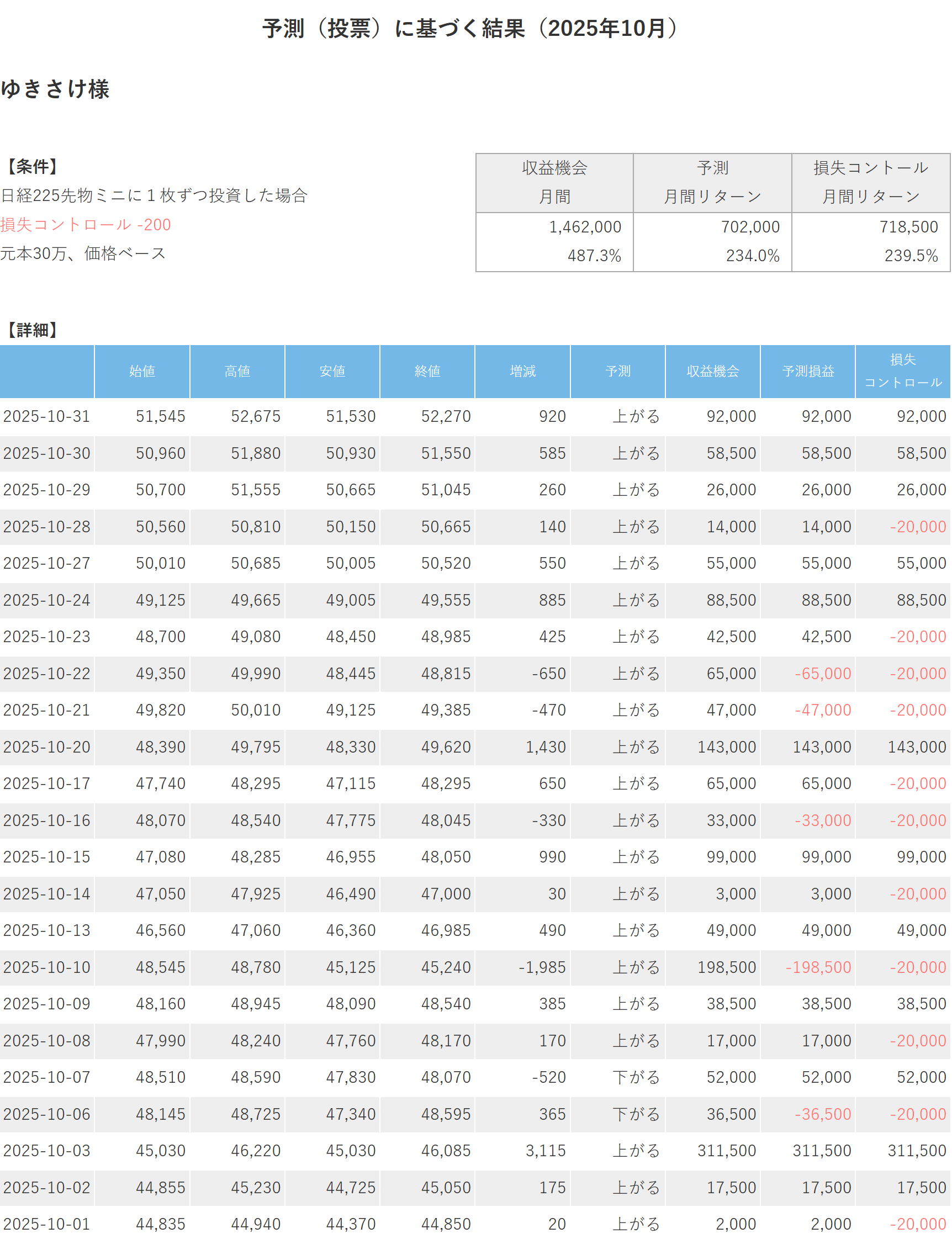The image size is (952, 1244).
Task: Click the 1,462,000 monthly summary value
Action: click(x=585, y=227)
